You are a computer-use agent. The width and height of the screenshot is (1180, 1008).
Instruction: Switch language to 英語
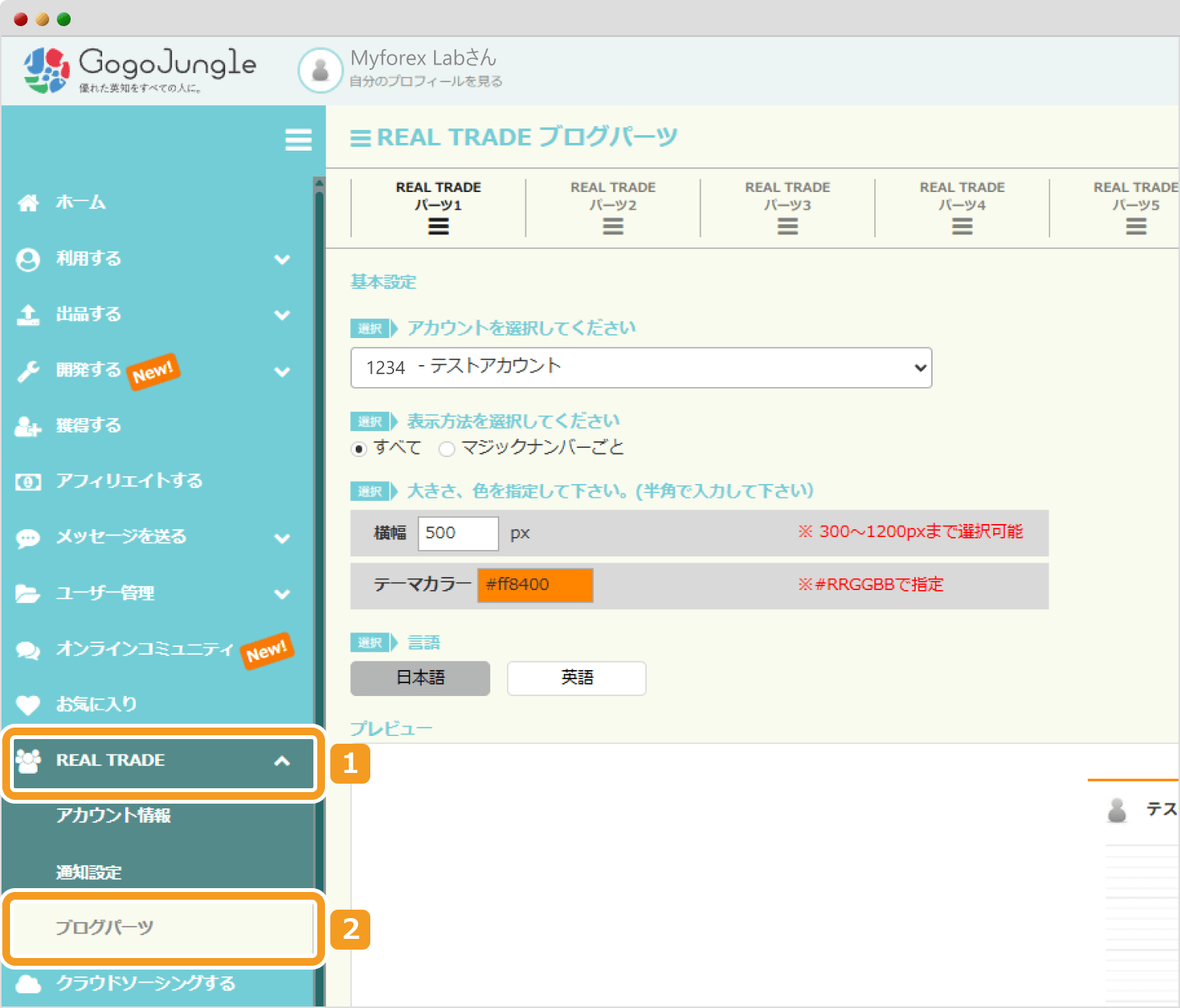tap(576, 678)
